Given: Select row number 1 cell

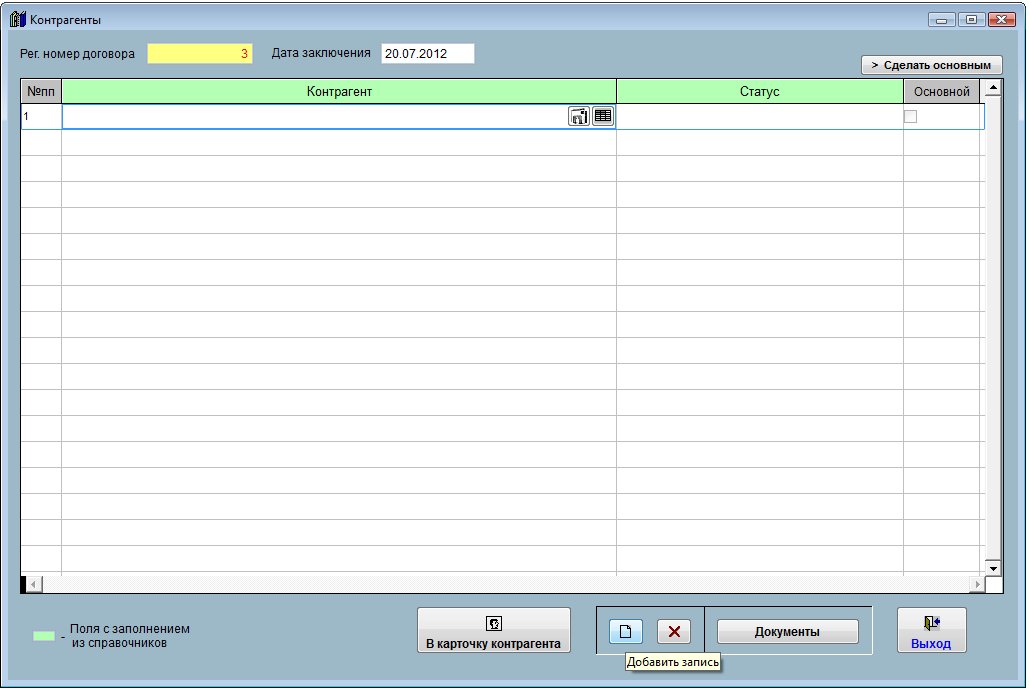Looking at the screenshot, I should (41, 116).
